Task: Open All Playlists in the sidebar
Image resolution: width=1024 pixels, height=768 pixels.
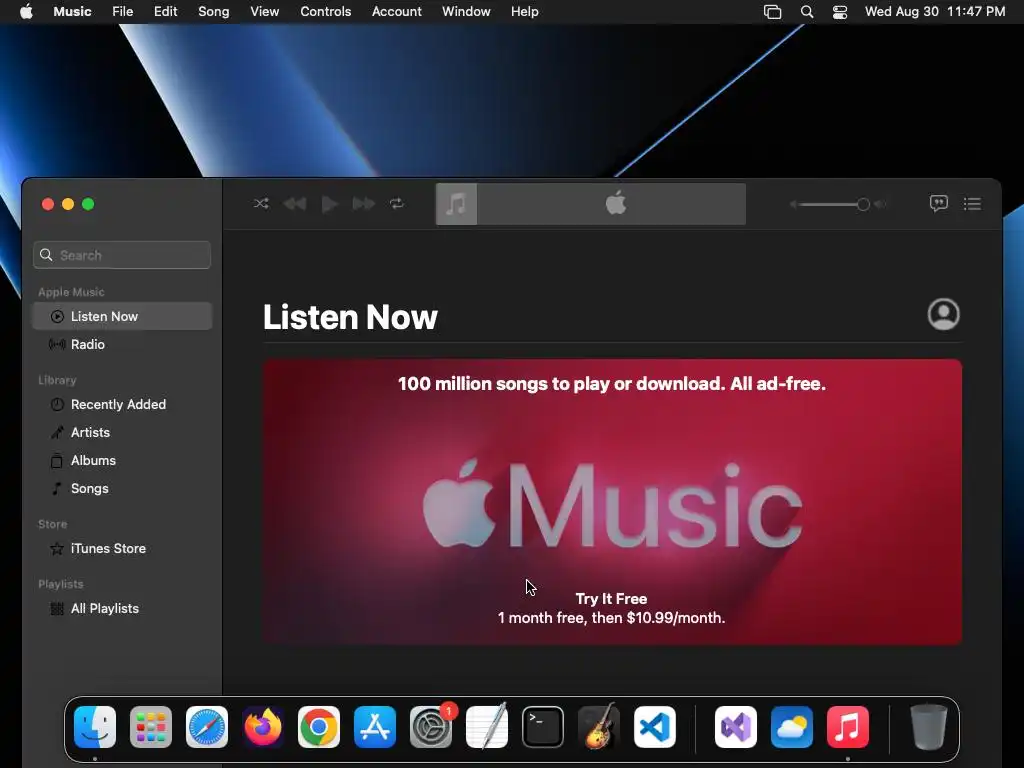Action: coord(122,609)
